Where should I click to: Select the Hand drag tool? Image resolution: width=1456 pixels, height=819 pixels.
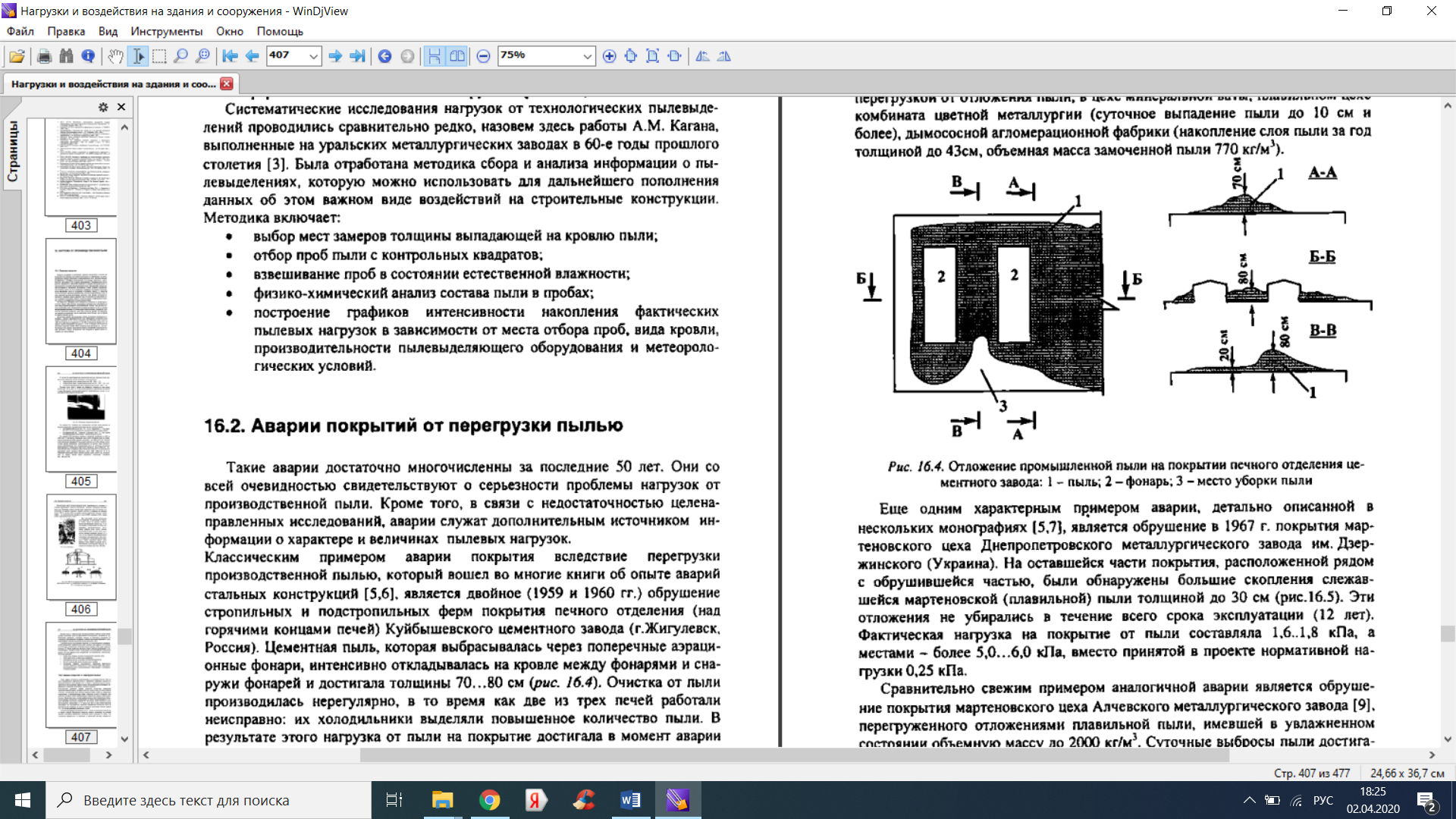(x=115, y=56)
